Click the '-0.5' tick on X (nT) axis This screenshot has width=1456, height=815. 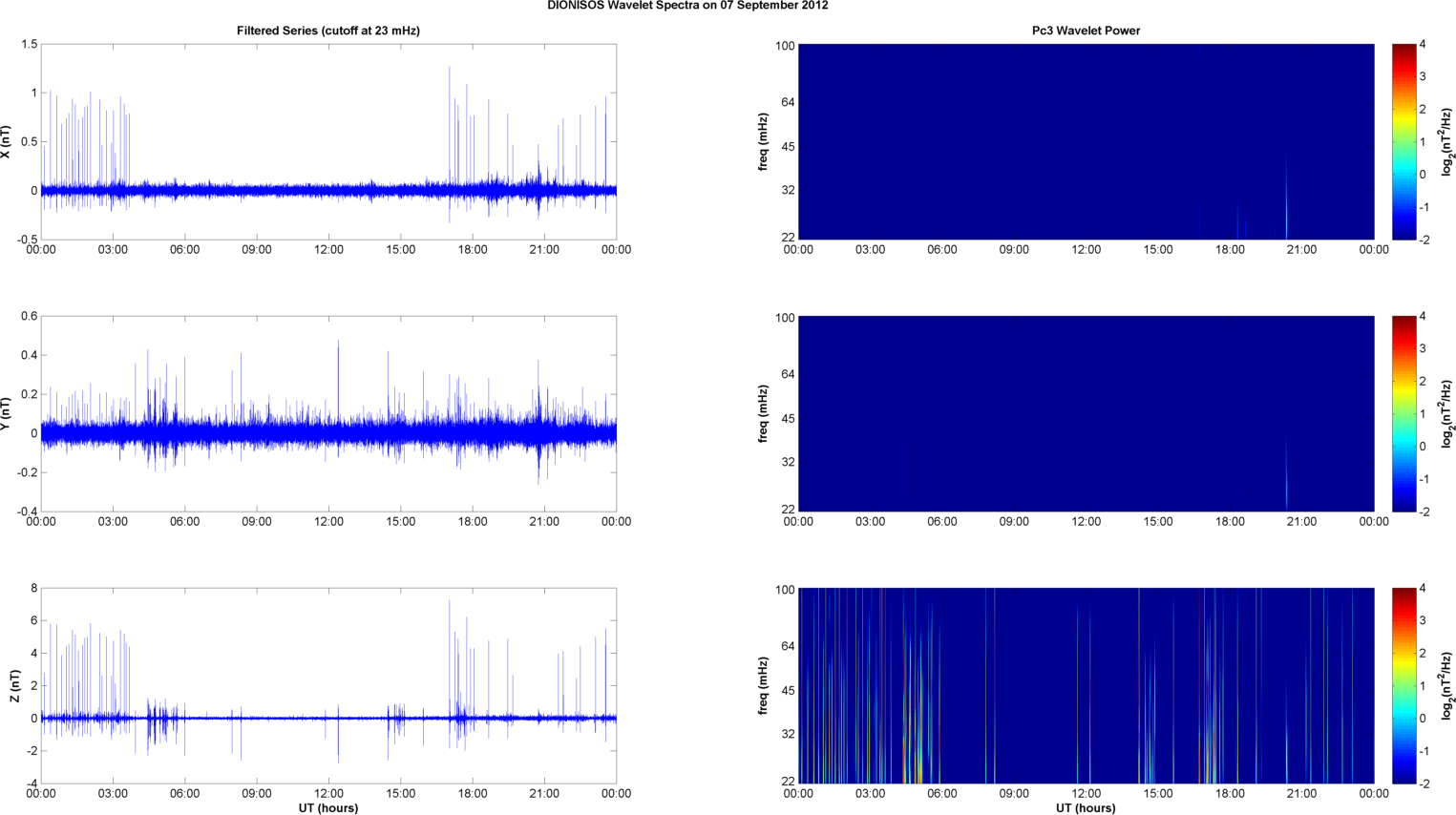[x=27, y=240]
